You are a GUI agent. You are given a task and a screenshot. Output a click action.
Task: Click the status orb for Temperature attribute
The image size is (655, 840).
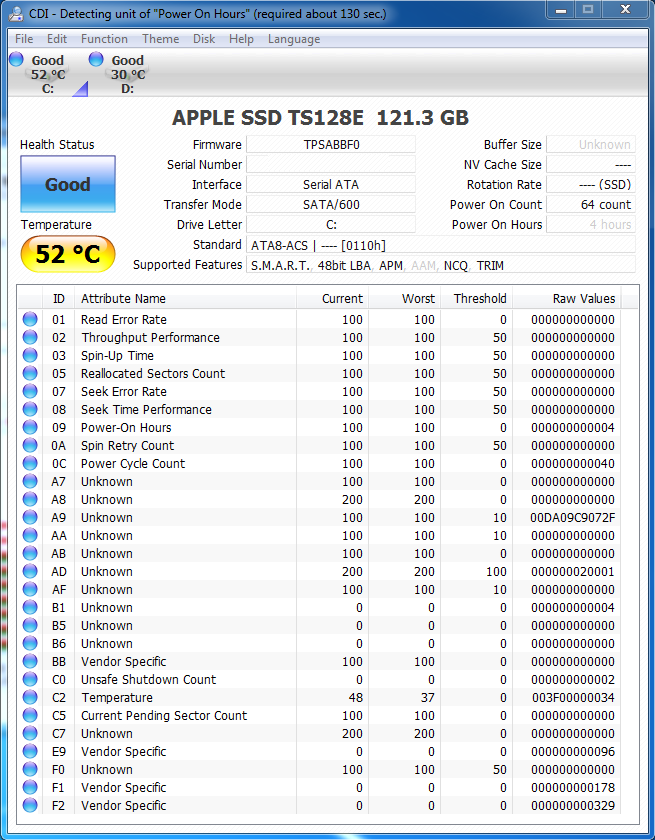(30, 698)
